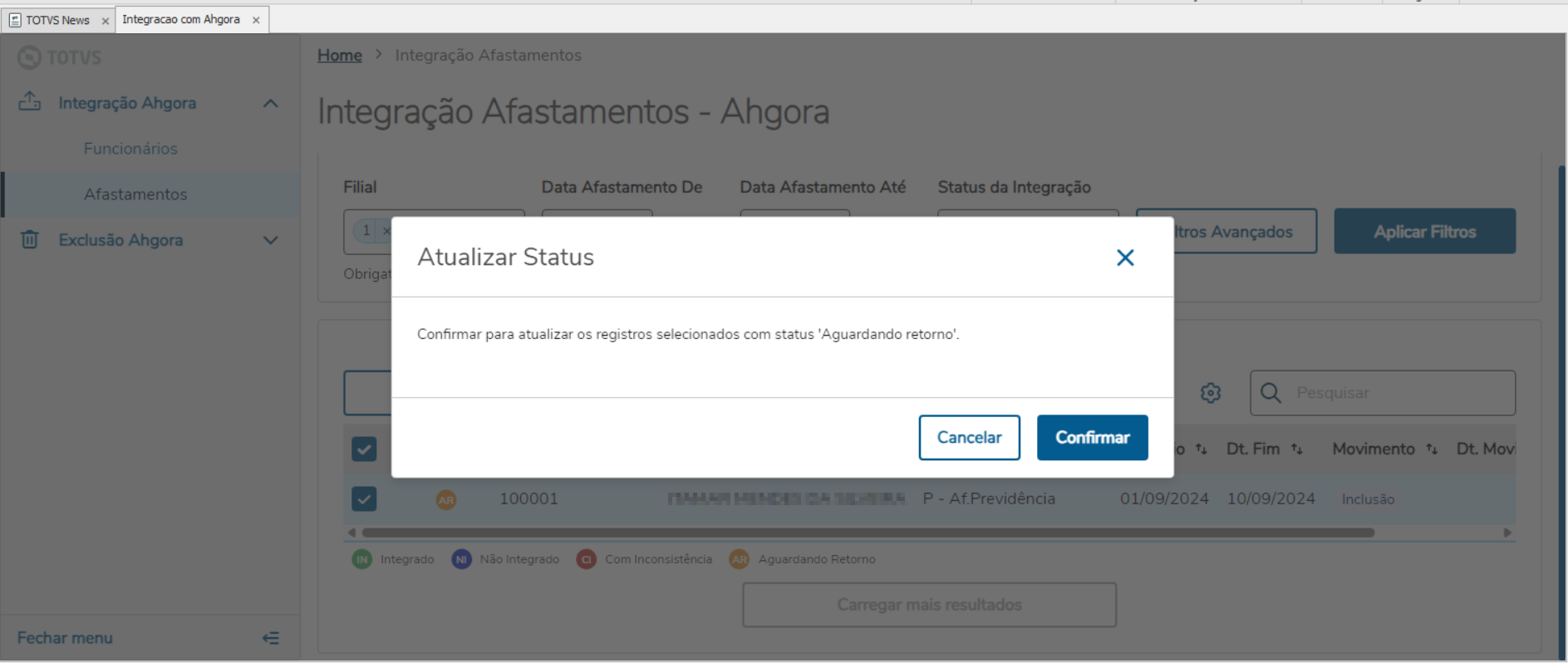Image resolution: width=1568 pixels, height=663 pixels.
Task: Click the Filial field chip 1
Action: (366, 230)
